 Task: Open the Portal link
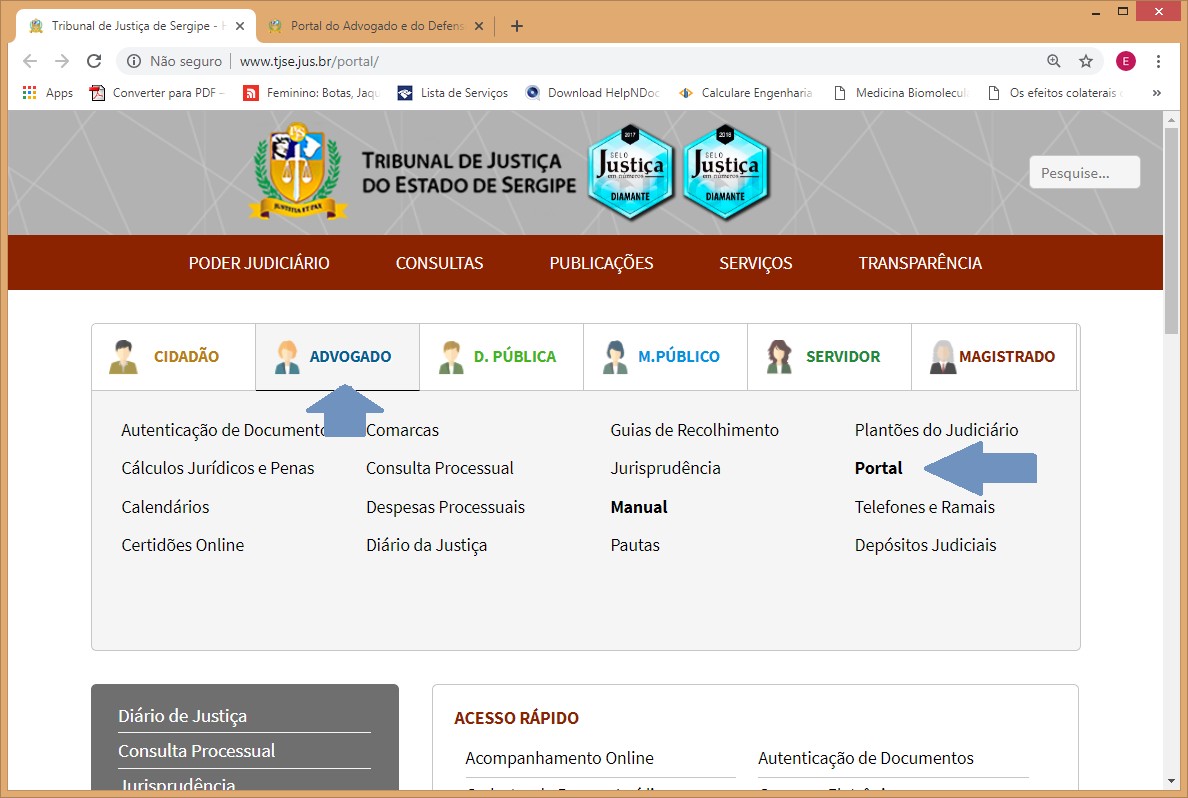click(878, 468)
